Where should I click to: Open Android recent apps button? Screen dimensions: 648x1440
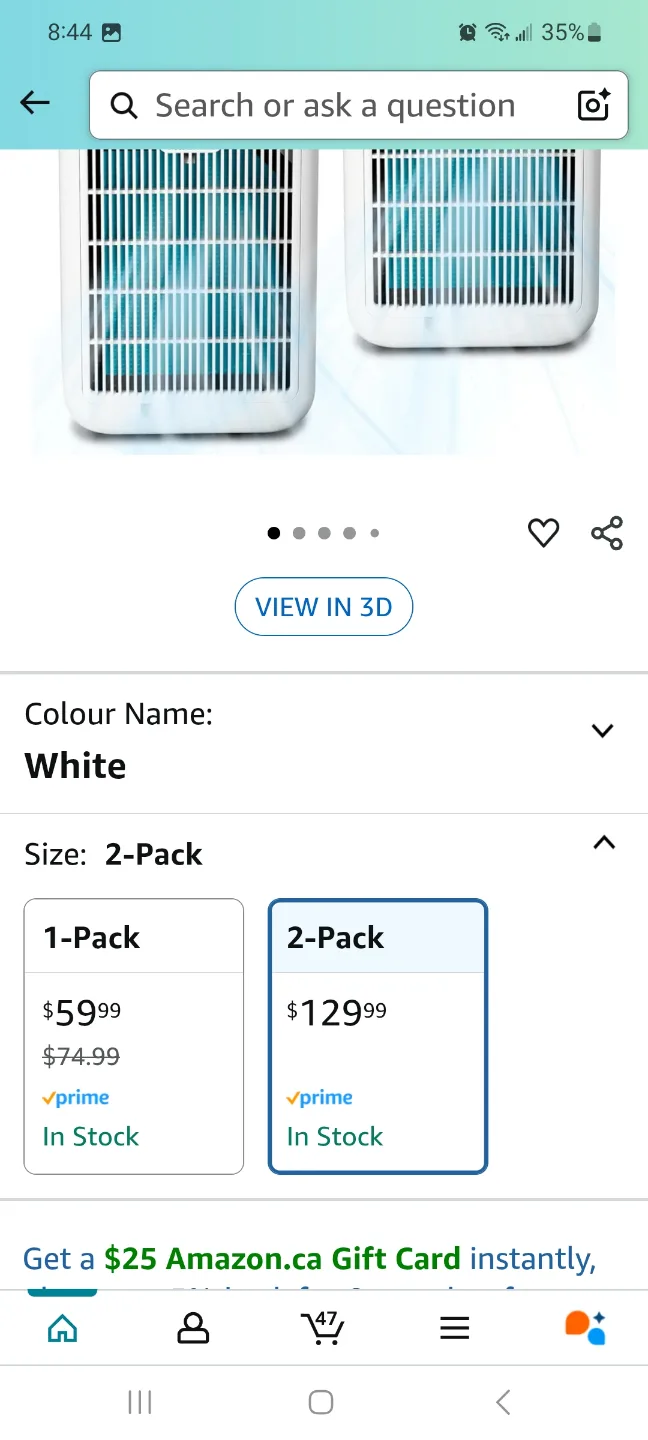coord(140,1403)
